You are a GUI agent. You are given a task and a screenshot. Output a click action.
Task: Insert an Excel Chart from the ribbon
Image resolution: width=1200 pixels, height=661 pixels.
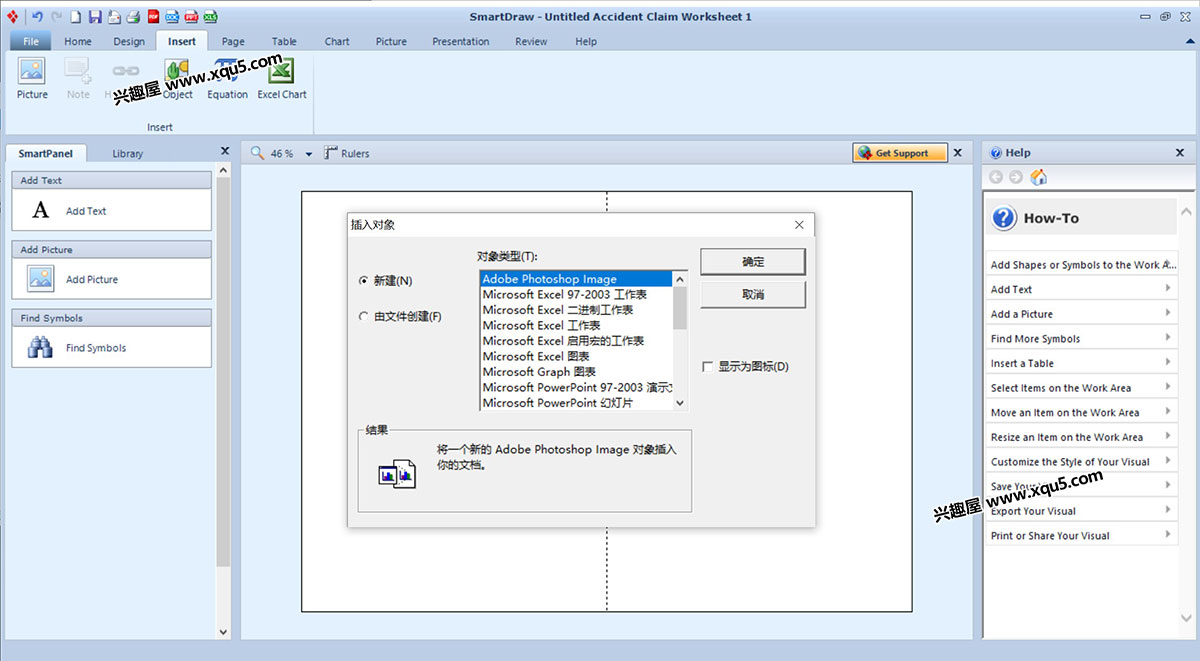282,78
